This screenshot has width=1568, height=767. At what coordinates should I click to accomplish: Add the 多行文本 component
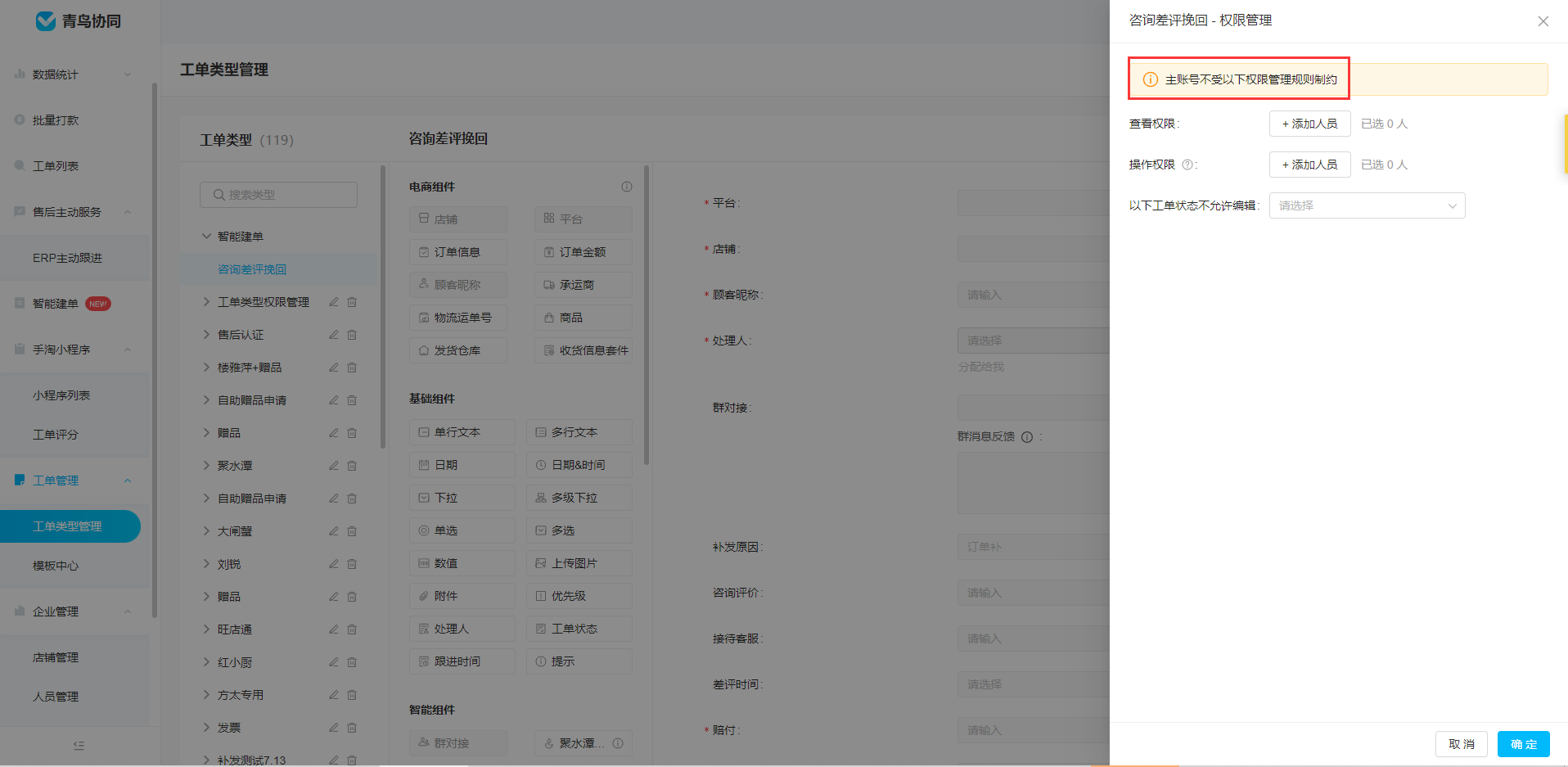(579, 432)
